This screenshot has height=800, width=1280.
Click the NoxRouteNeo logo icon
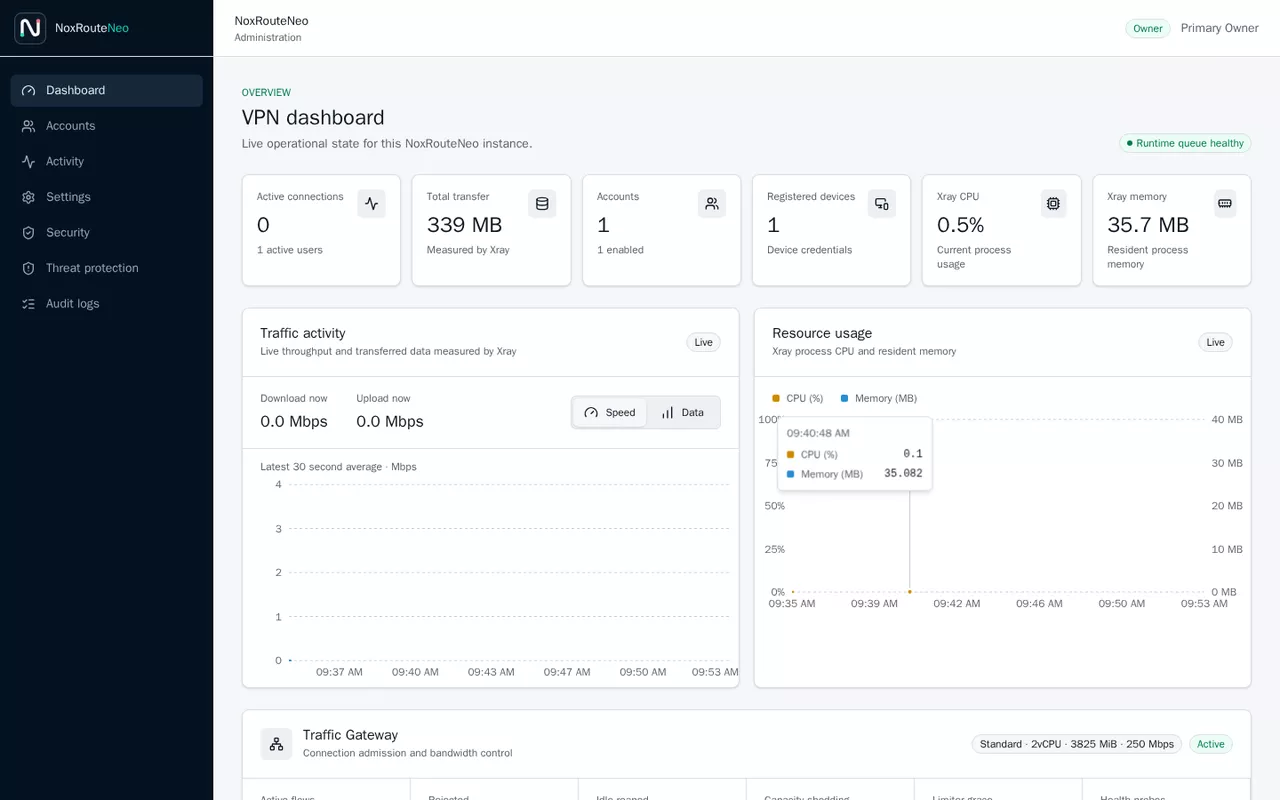tap(30, 28)
